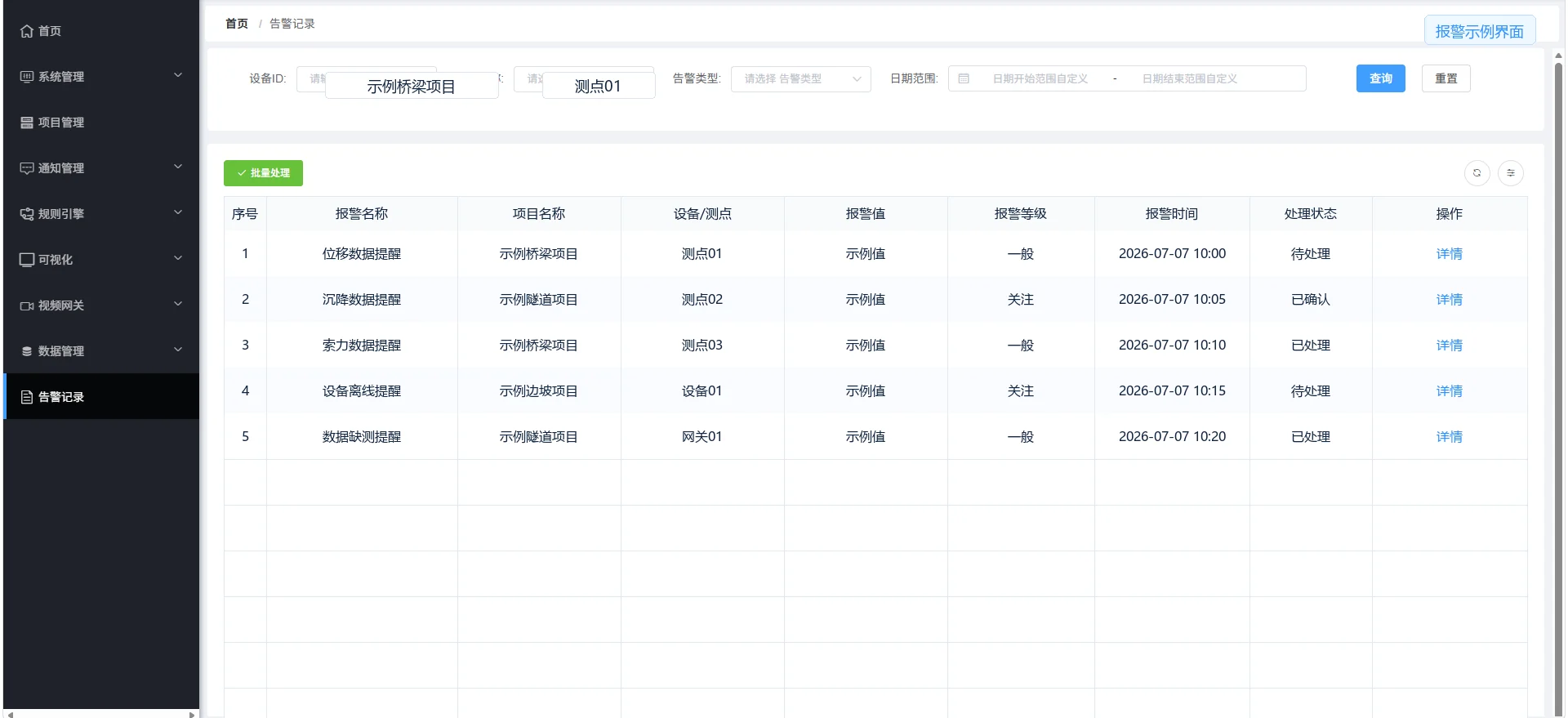The width and height of the screenshot is (1568, 718).
Task: Click the 规则引擎 sidebar icon
Action: 27,214
